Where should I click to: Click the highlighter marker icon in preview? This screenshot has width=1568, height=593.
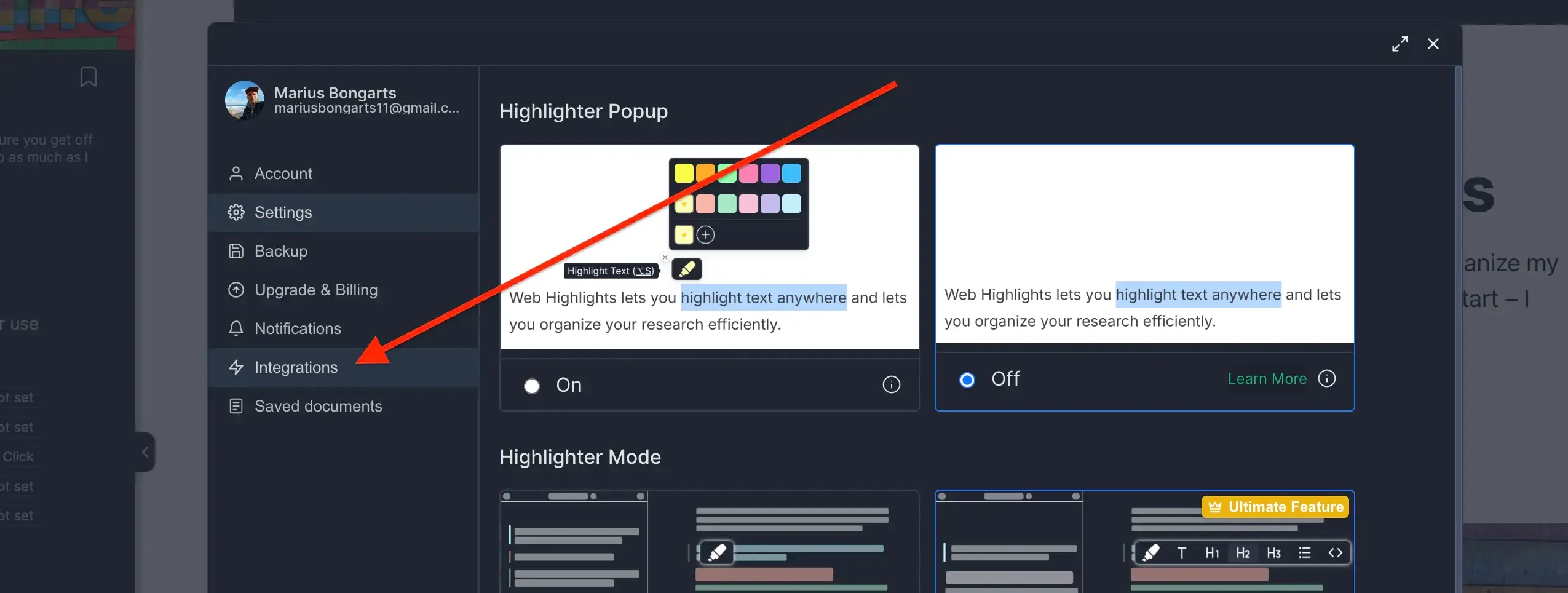pyautogui.click(x=687, y=269)
